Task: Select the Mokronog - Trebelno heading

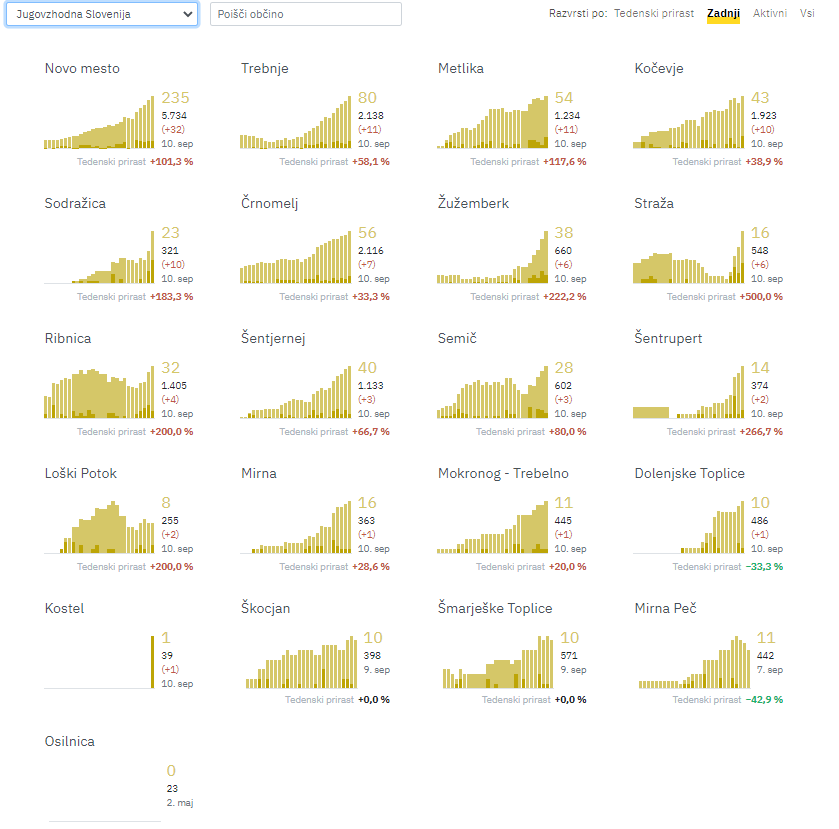Action: (503, 473)
